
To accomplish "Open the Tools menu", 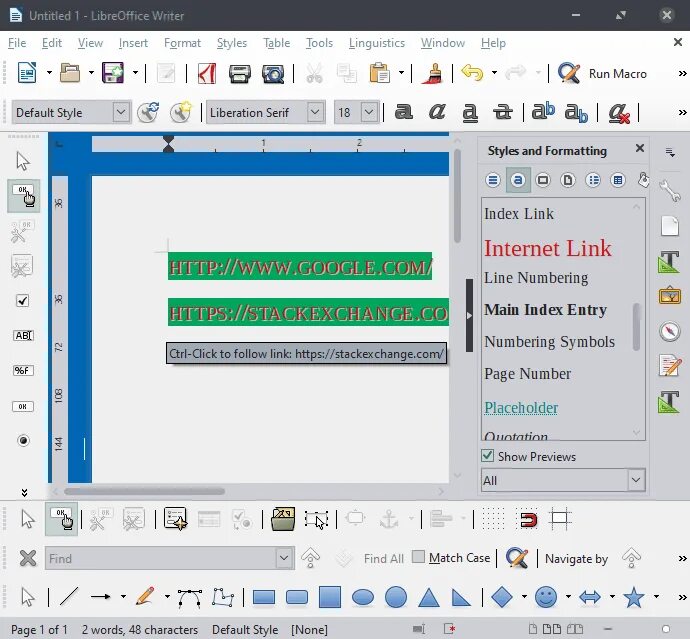I will (319, 43).
